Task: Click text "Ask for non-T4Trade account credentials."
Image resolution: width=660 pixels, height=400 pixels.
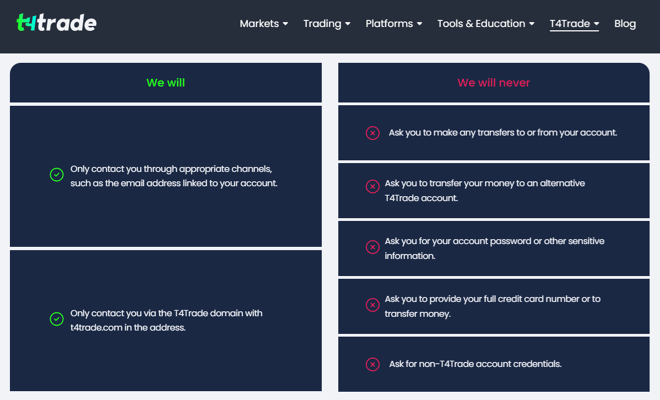Action: [475, 364]
